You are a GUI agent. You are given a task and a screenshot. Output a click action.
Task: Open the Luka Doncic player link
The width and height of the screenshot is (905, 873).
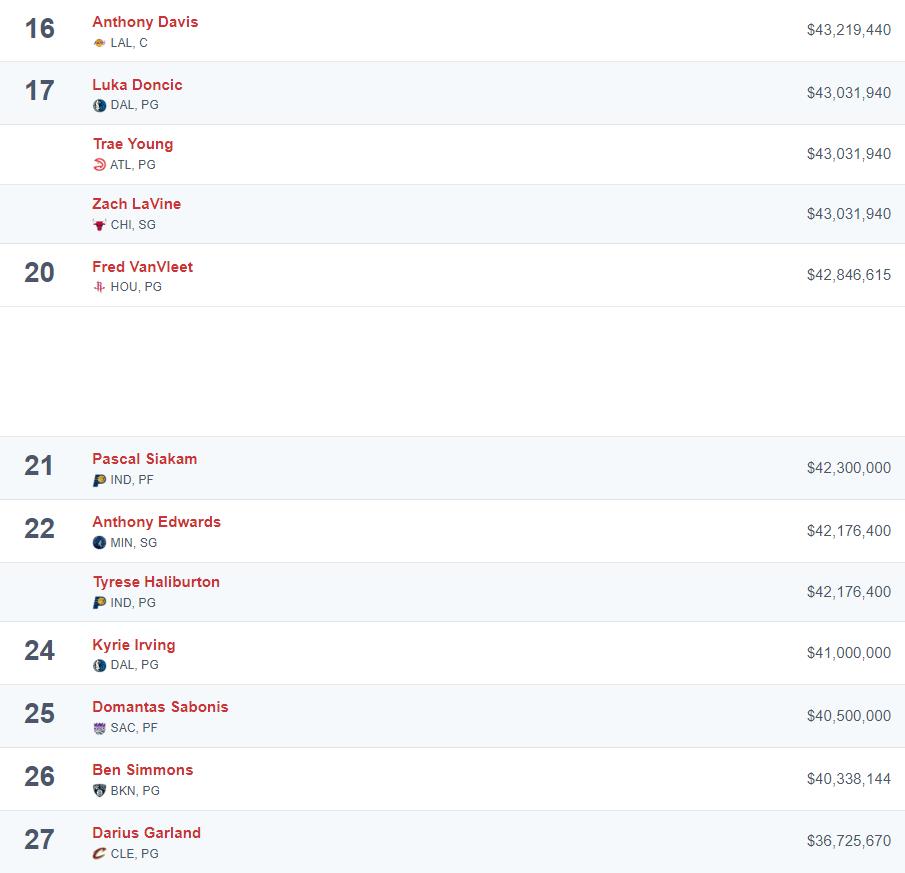137,85
